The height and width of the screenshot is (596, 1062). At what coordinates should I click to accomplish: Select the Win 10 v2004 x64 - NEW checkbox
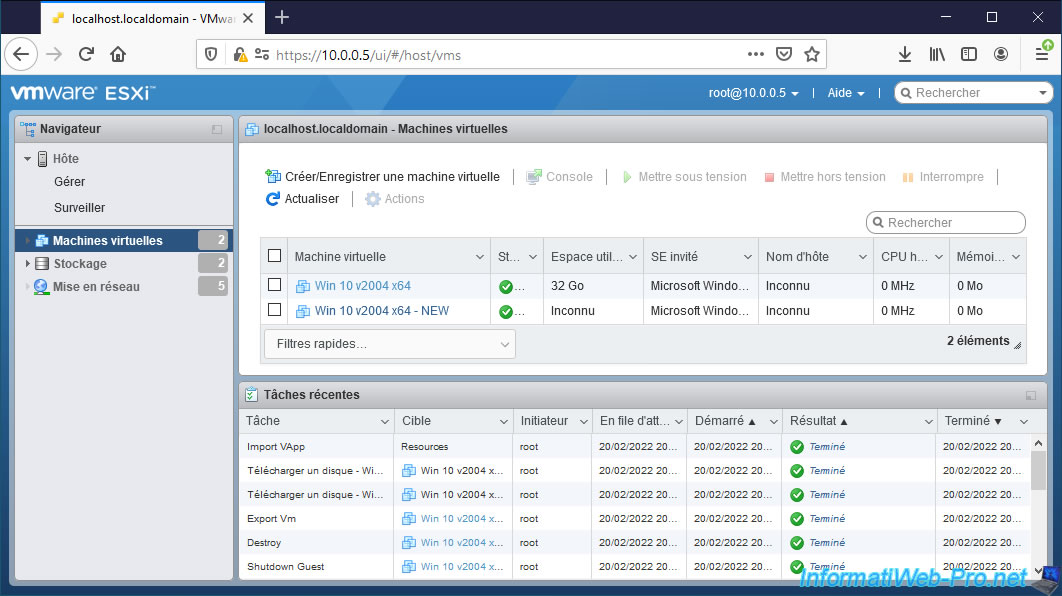tap(275, 310)
